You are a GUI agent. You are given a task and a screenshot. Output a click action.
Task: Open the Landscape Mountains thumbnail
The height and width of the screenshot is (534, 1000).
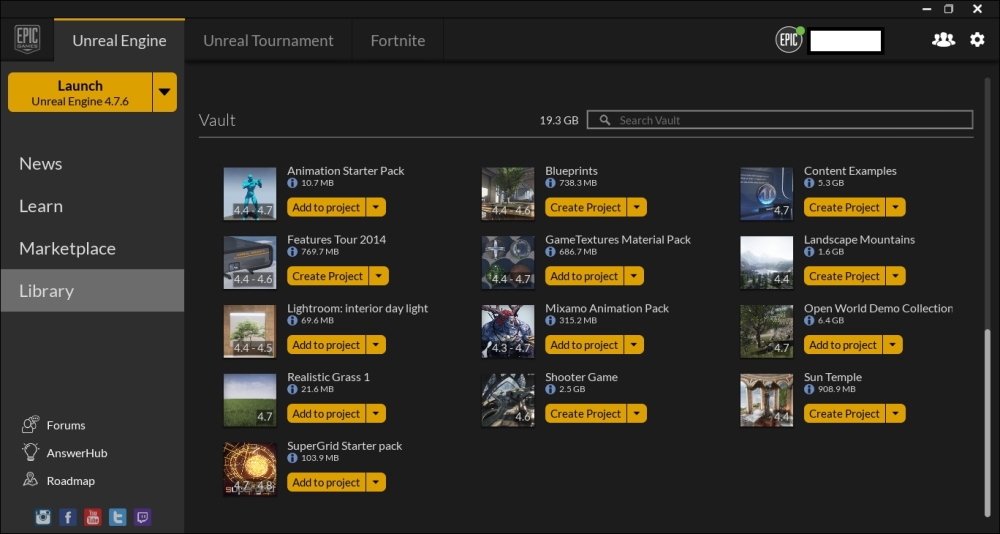(766, 262)
